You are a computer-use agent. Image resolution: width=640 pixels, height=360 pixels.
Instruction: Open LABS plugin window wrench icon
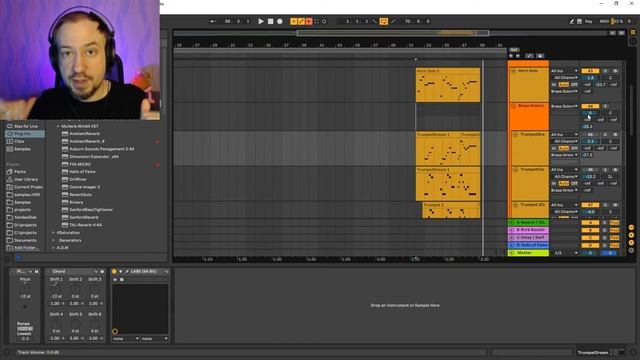pyautogui.click(x=127, y=271)
